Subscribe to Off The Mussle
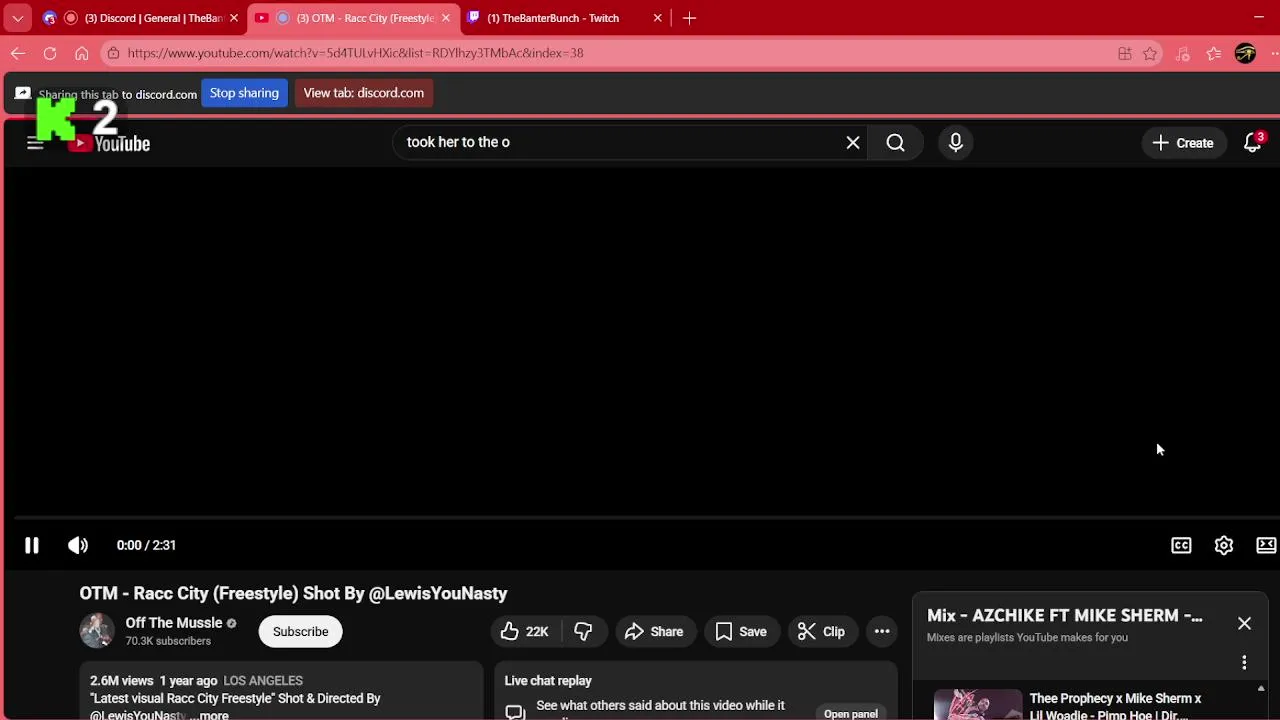The height and width of the screenshot is (720, 1280). click(300, 631)
